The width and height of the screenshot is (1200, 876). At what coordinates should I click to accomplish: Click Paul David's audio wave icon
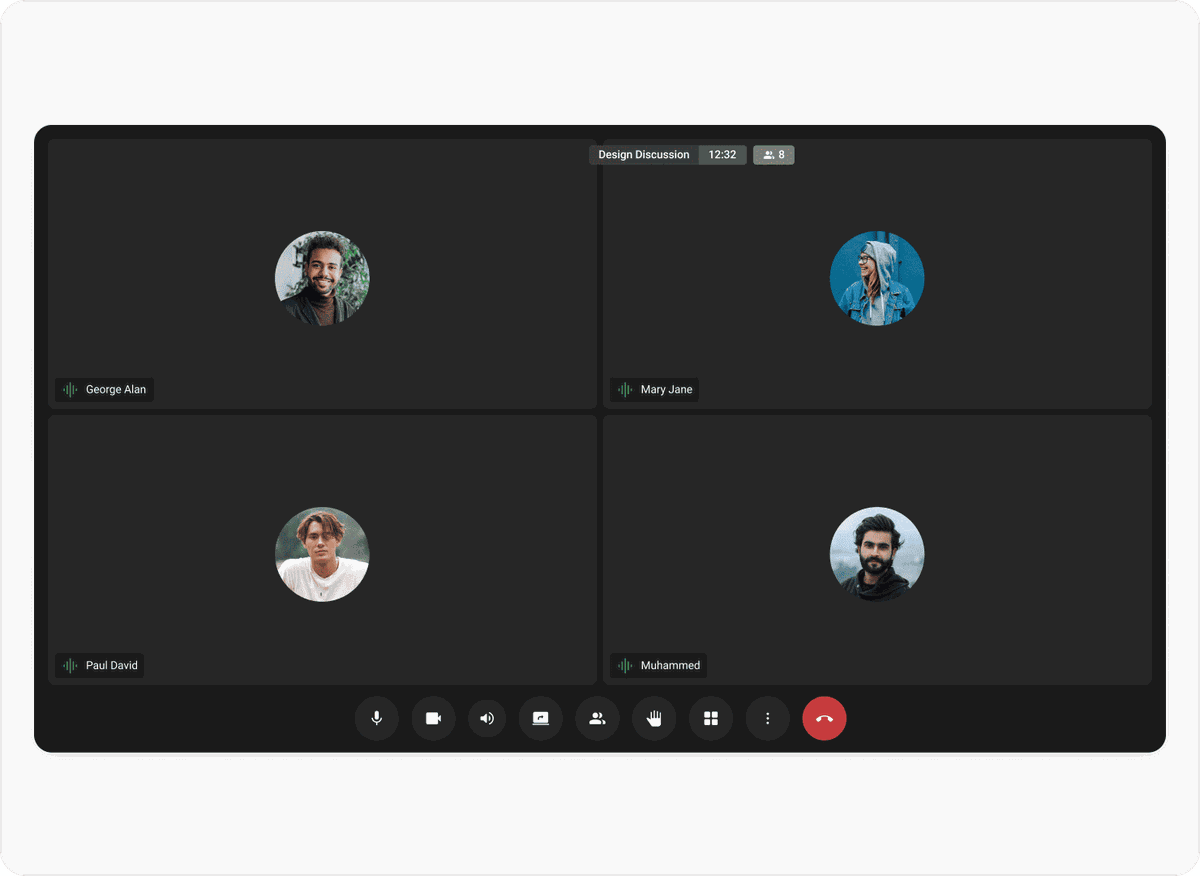click(x=70, y=666)
